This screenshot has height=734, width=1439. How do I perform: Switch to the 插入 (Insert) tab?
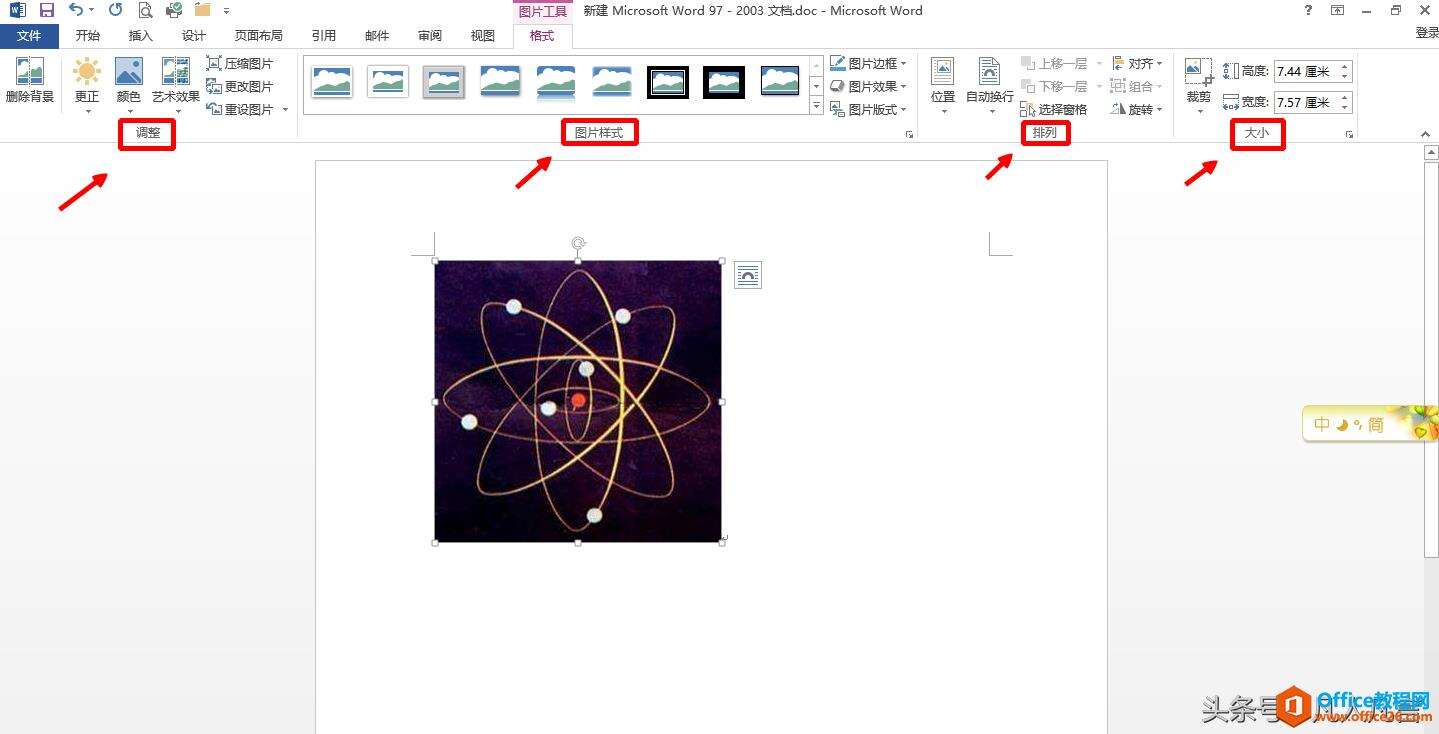point(141,36)
